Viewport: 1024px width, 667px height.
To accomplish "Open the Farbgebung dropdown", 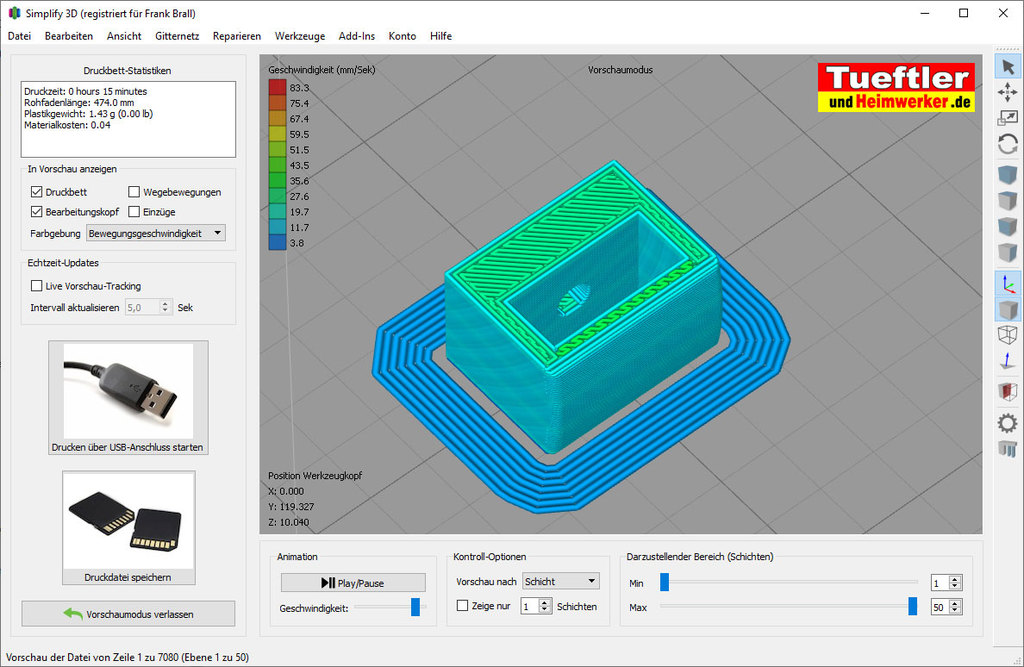I will [x=156, y=233].
